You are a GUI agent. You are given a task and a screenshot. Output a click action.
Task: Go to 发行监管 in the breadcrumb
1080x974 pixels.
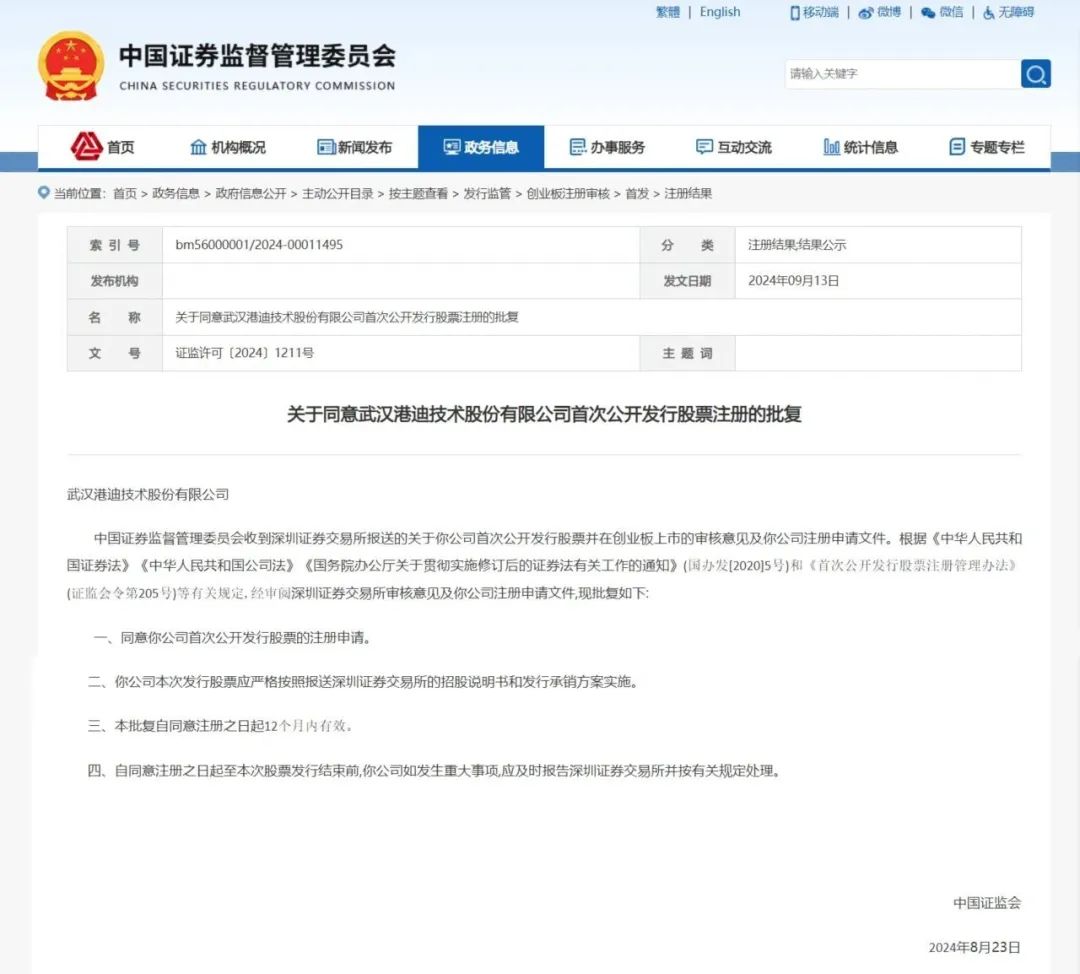click(487, 194)
